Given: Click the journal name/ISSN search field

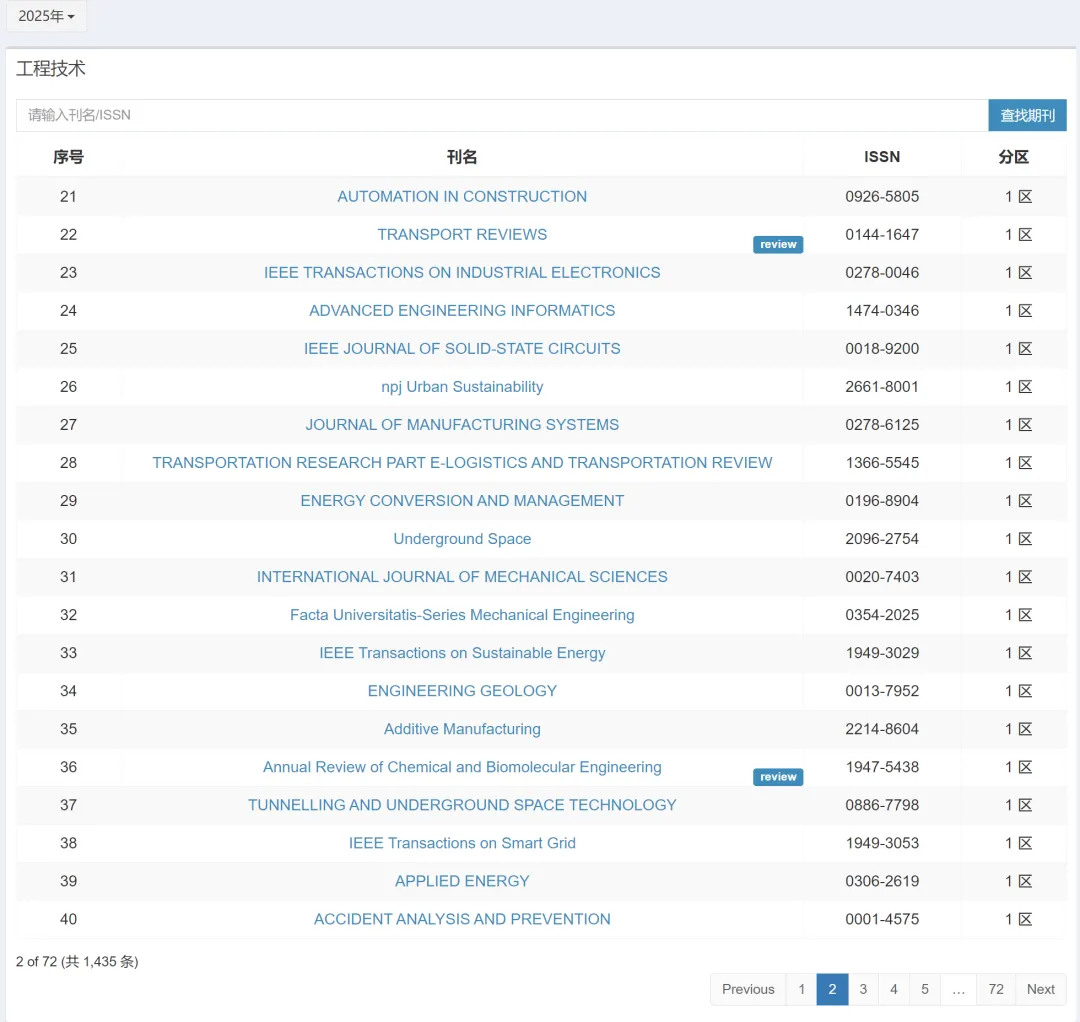Looking at the screenshot, I should (x=501, y=115).
